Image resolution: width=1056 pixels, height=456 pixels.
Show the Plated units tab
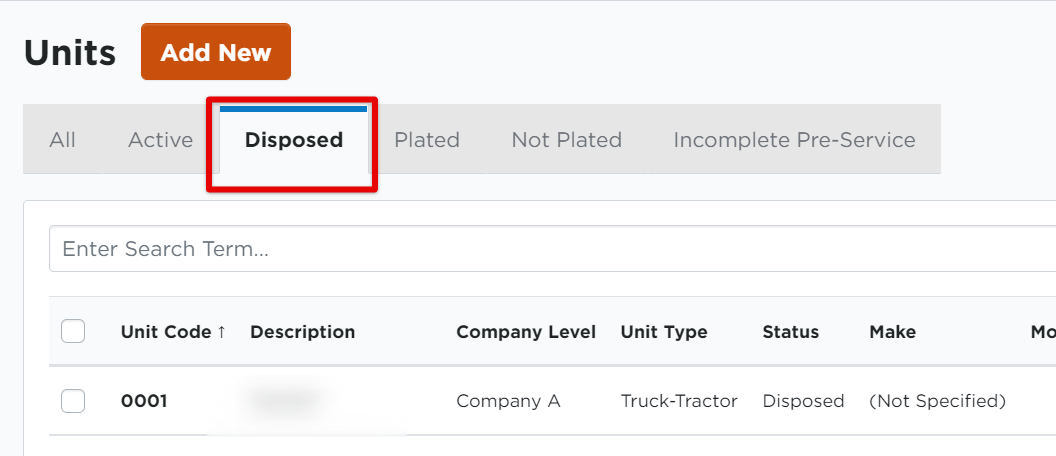(x=427, y=140)
